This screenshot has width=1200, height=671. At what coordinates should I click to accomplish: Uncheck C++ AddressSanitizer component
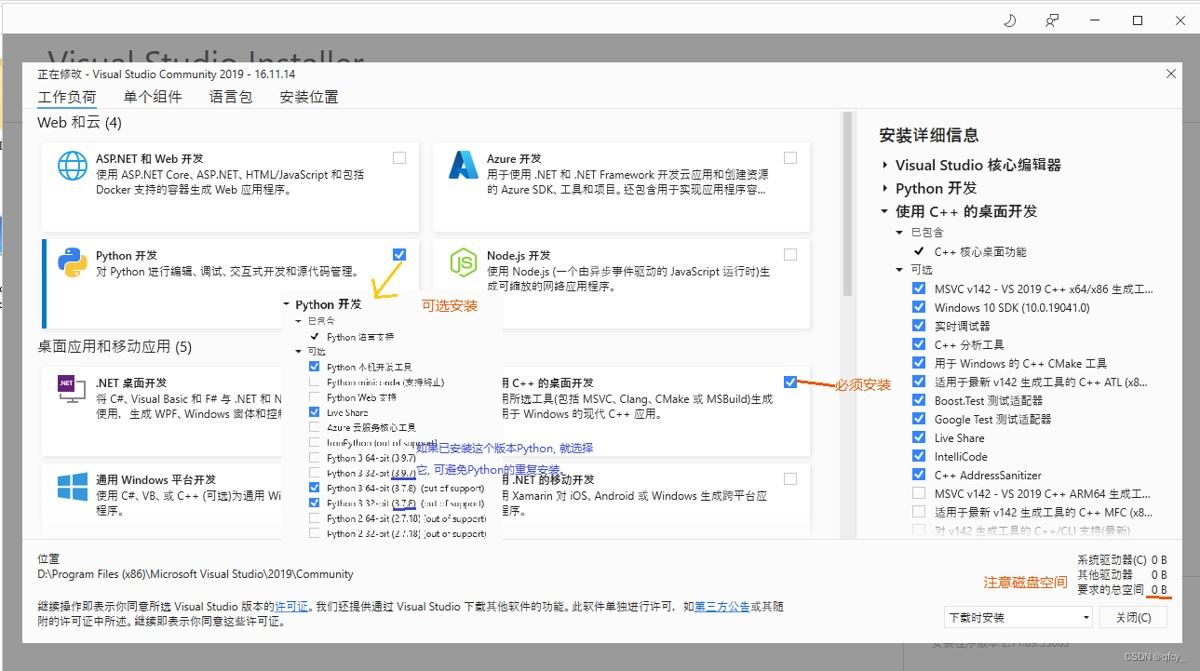(919, 475)
